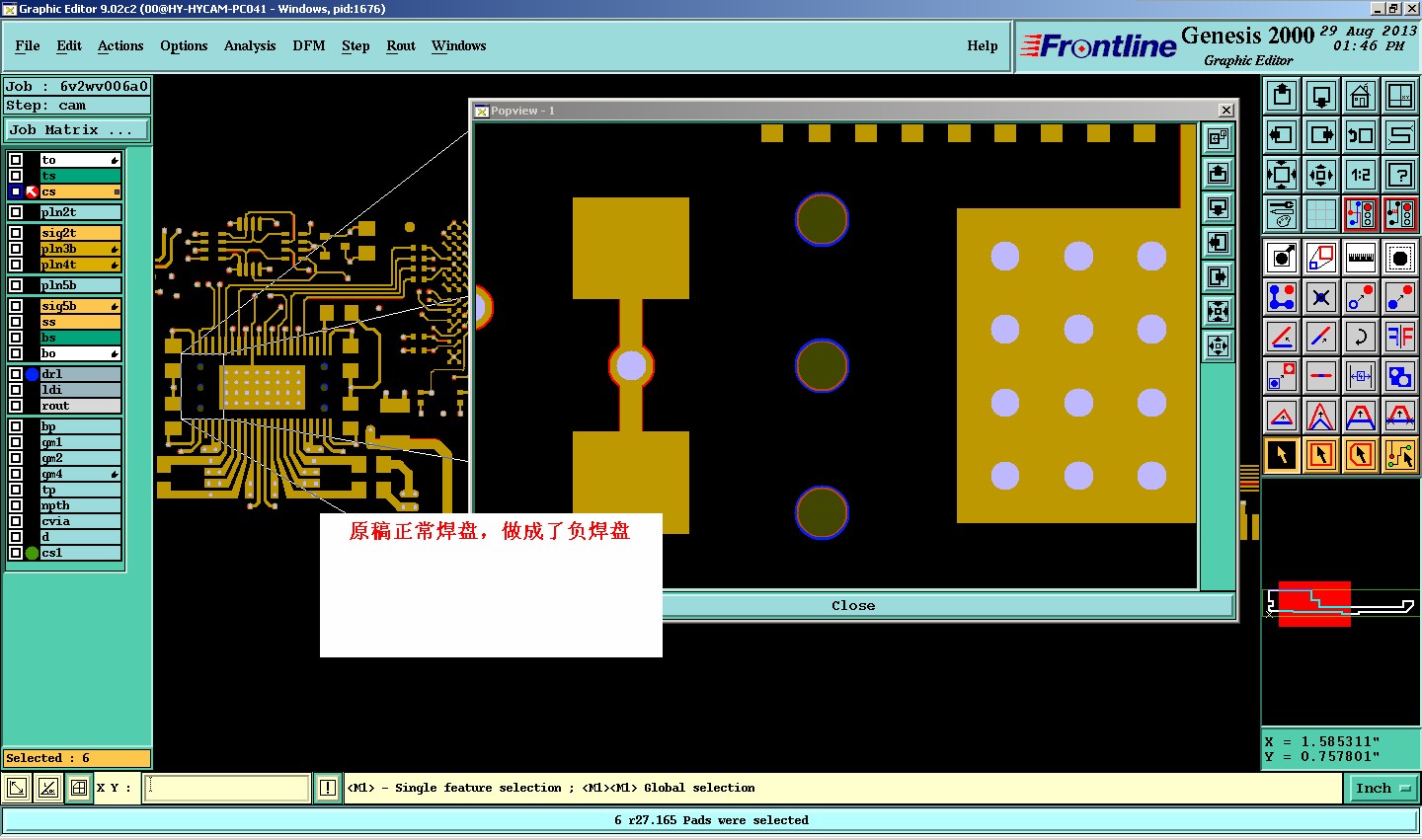
Task: Open the Actions menu
Action: [x=120, y=45]
